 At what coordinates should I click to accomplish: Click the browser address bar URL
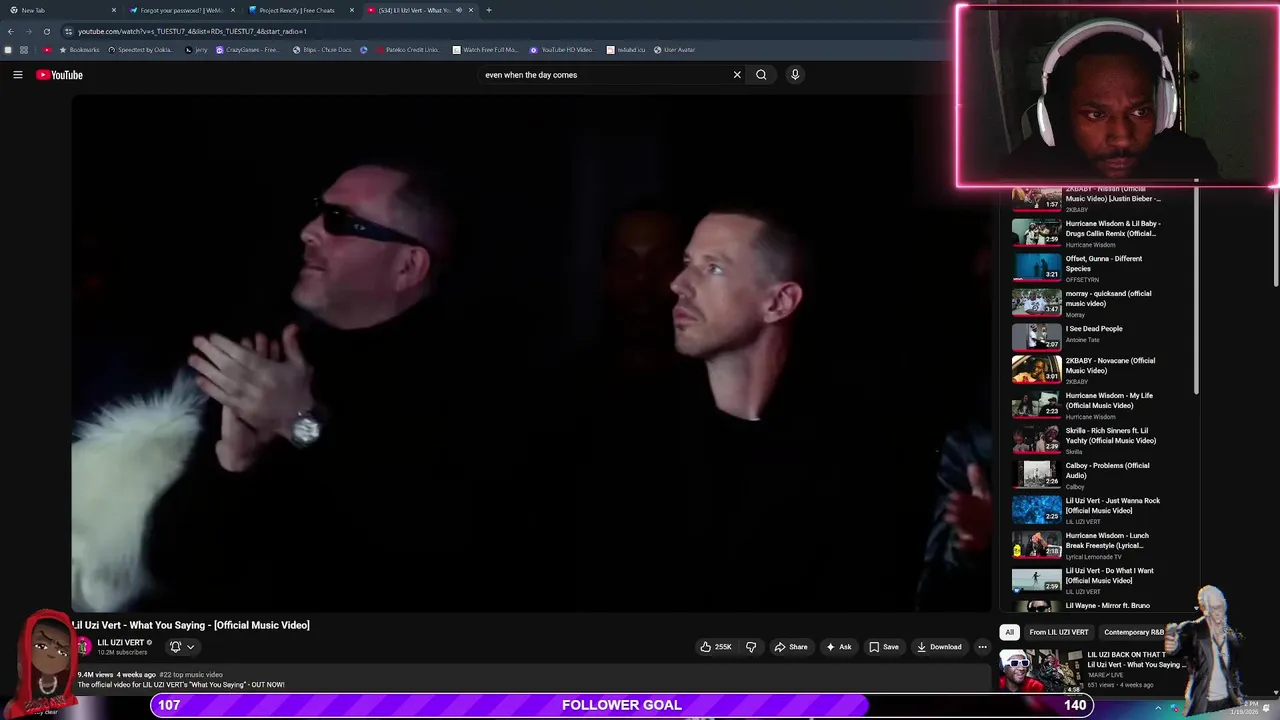192,31
